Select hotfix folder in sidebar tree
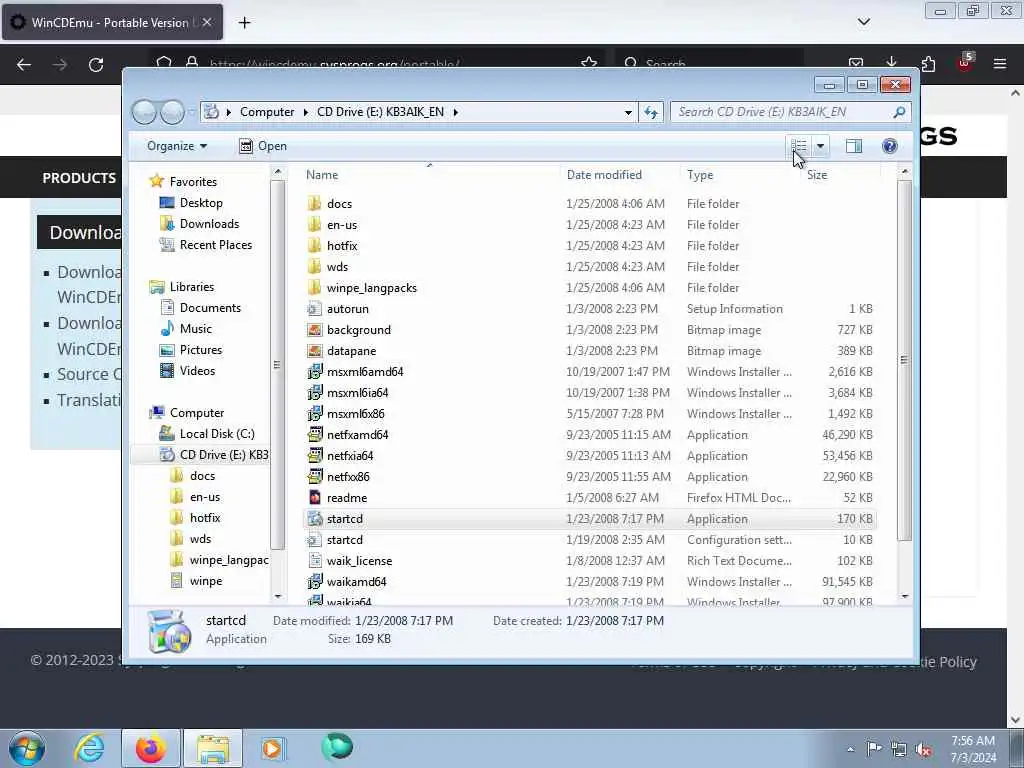 (205, 518)
